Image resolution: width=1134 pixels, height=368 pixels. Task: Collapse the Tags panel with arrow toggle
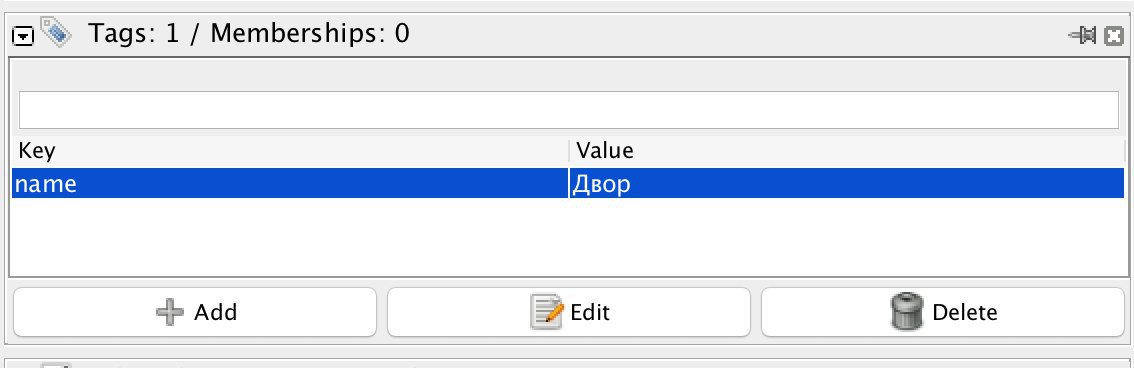click(23, 36)
